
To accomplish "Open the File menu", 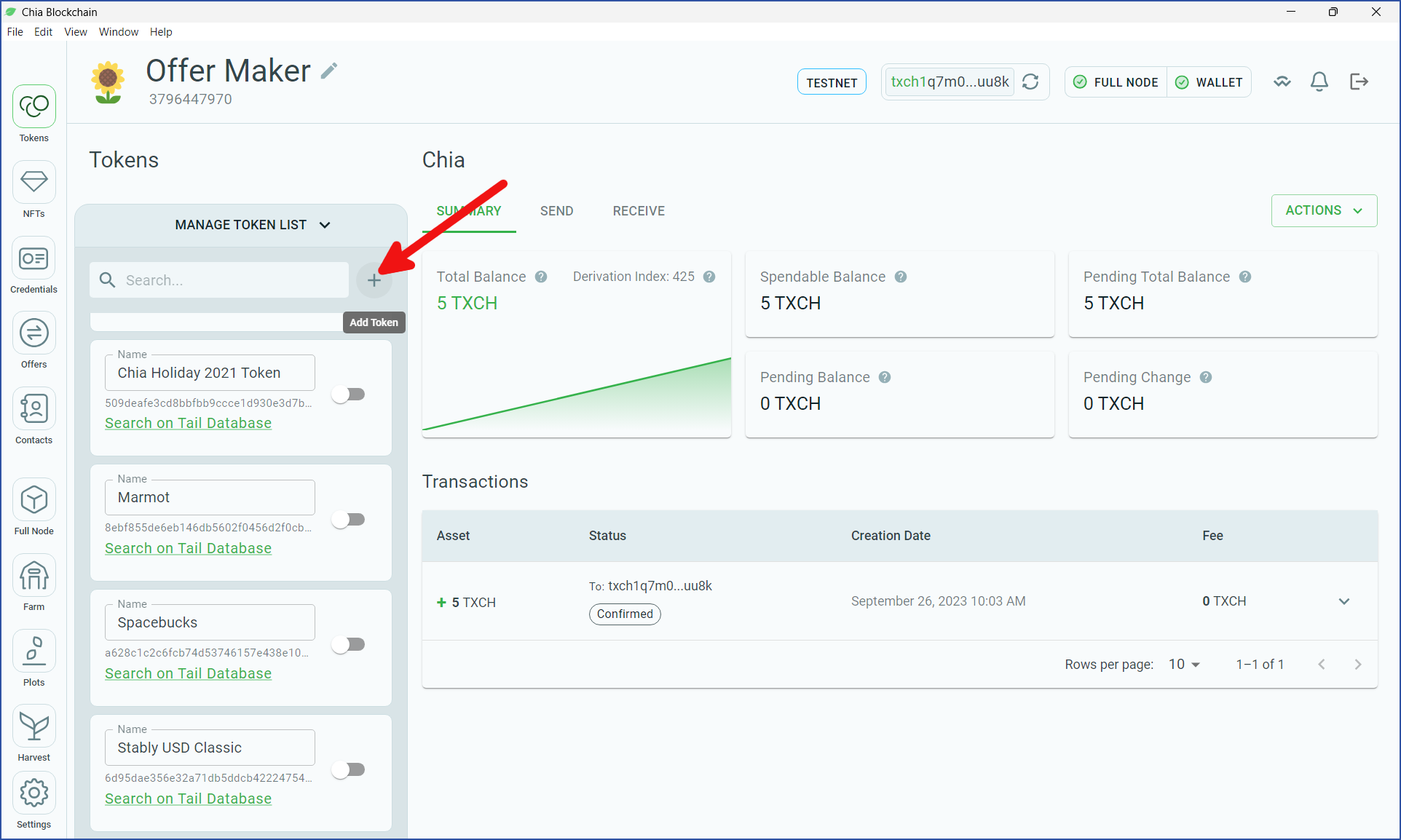I will [x=15, y=32].
